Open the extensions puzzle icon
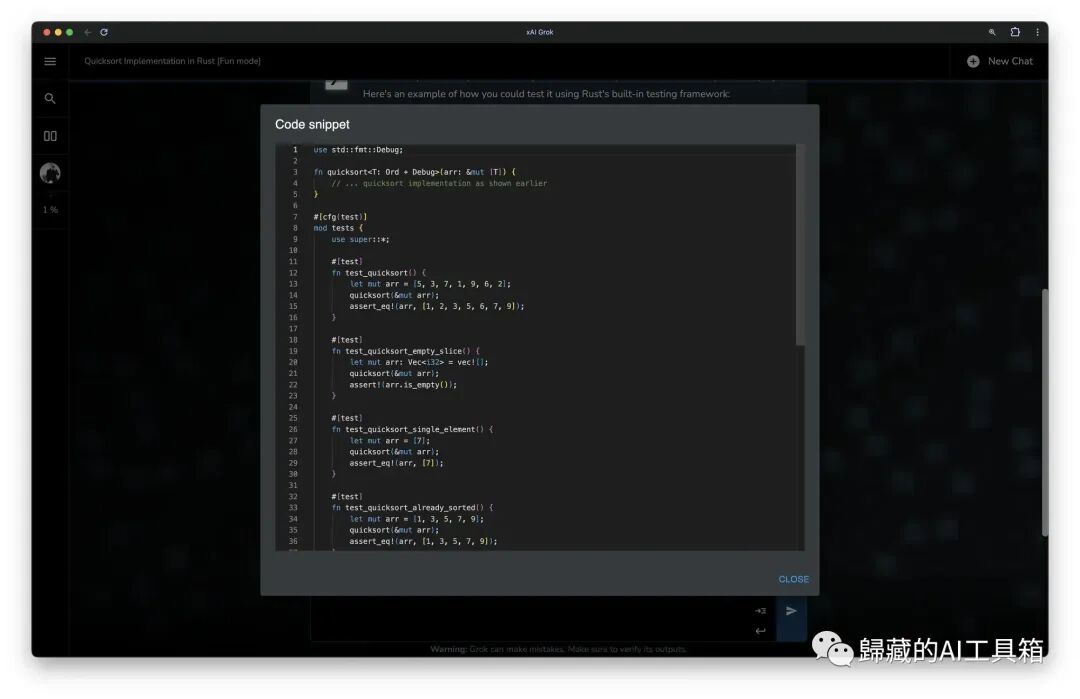Viewport: 1080px width, 699px height. coord(1015,32)
